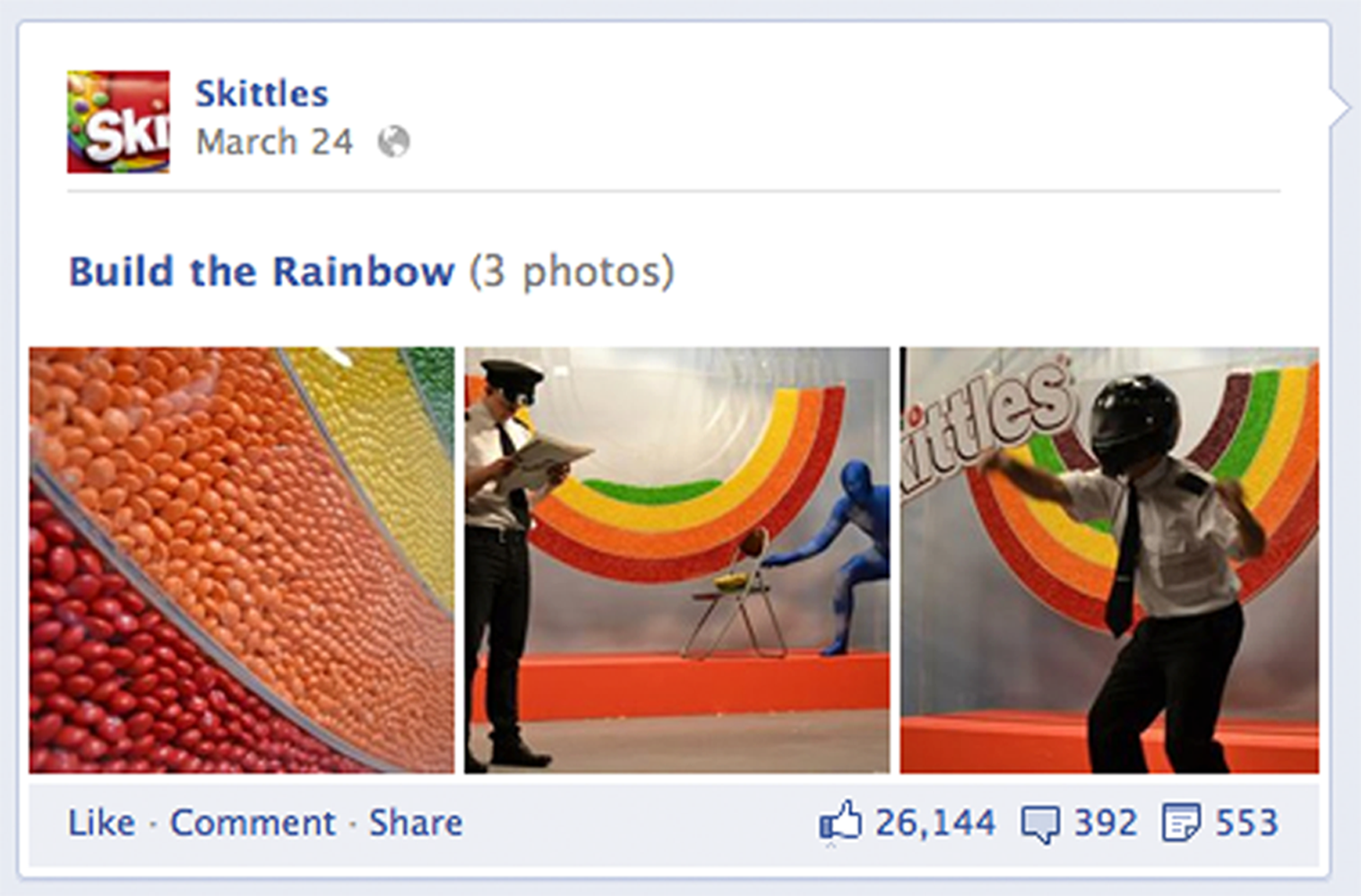The image size is (1361, 896).
Task: Open the Skittles page name link
Action: [262, 93]
